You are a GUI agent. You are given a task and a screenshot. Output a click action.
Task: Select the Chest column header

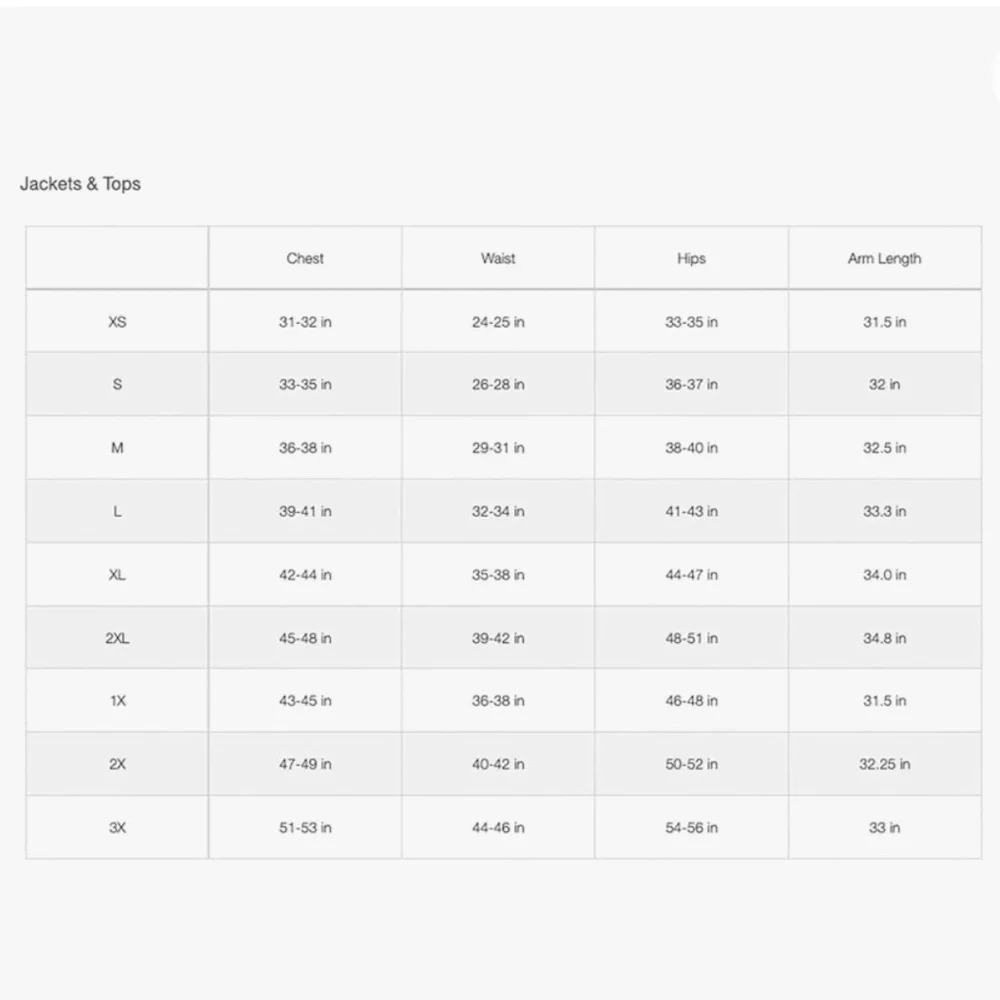[x=305, y=258]
